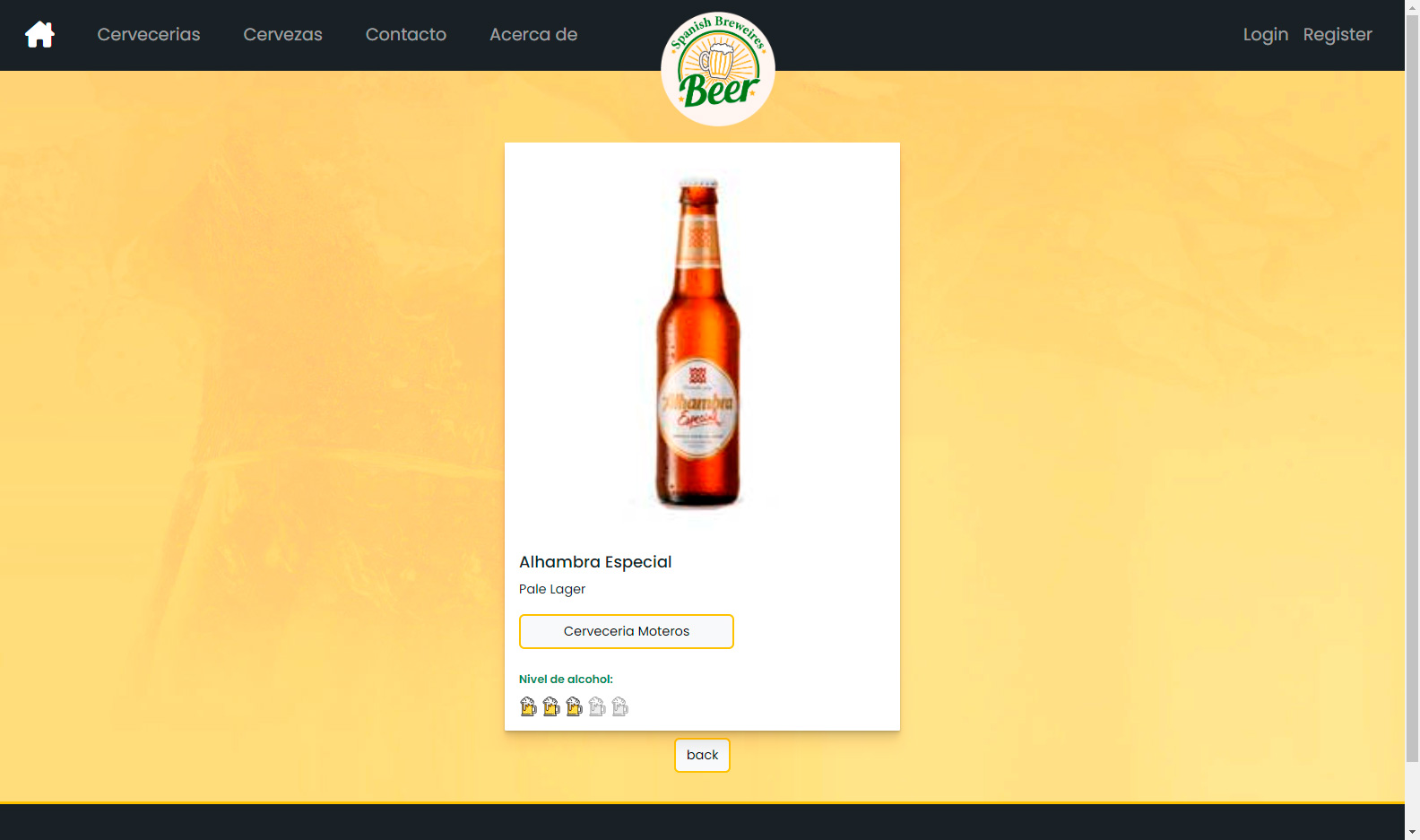Go to the Contacto page
Screen dimensions: 1420x840
[x=406, y=34]
